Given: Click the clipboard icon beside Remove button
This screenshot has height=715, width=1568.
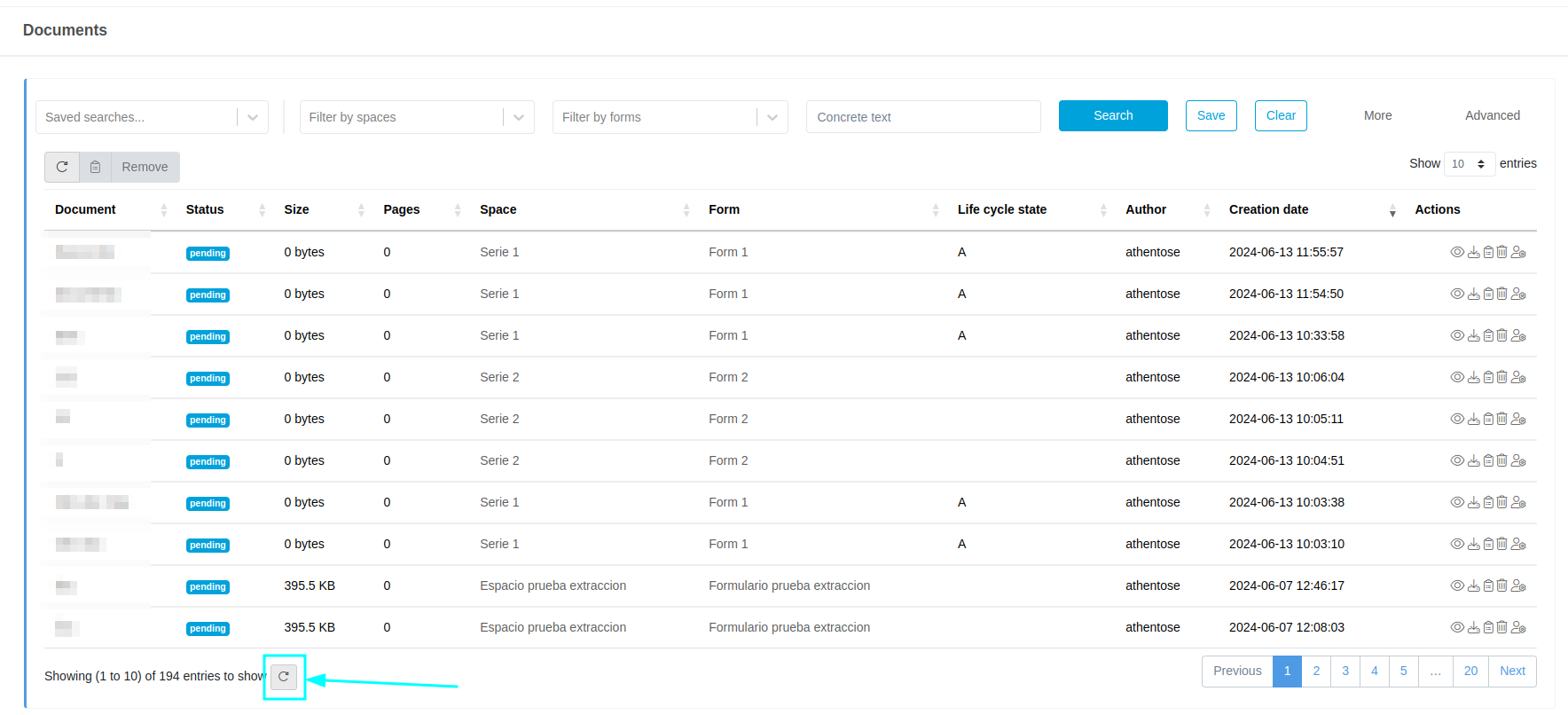Looking at the screenshot, I should [96, 167].
